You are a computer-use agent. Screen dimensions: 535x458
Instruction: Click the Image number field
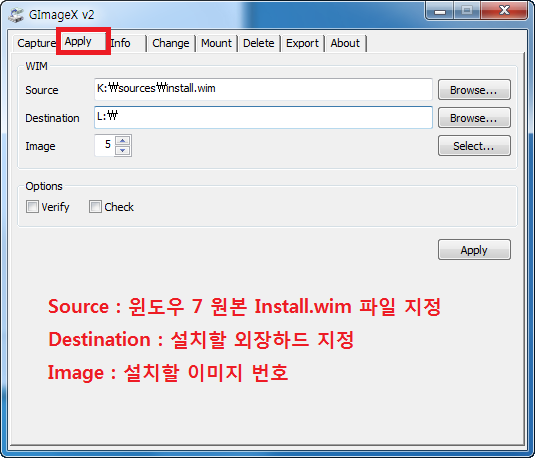tap(105, 145)
